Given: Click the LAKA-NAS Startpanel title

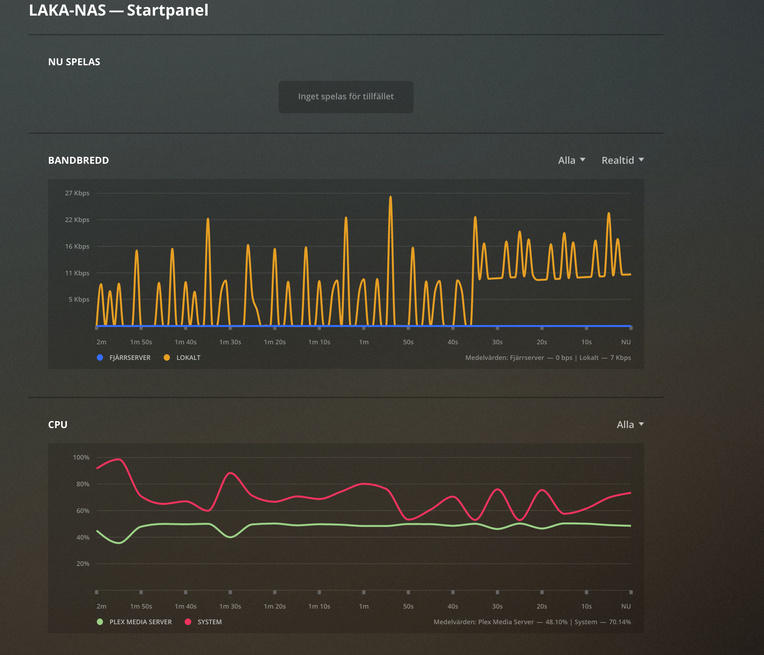Looking at the screenshot, I should tap(118, 10).
